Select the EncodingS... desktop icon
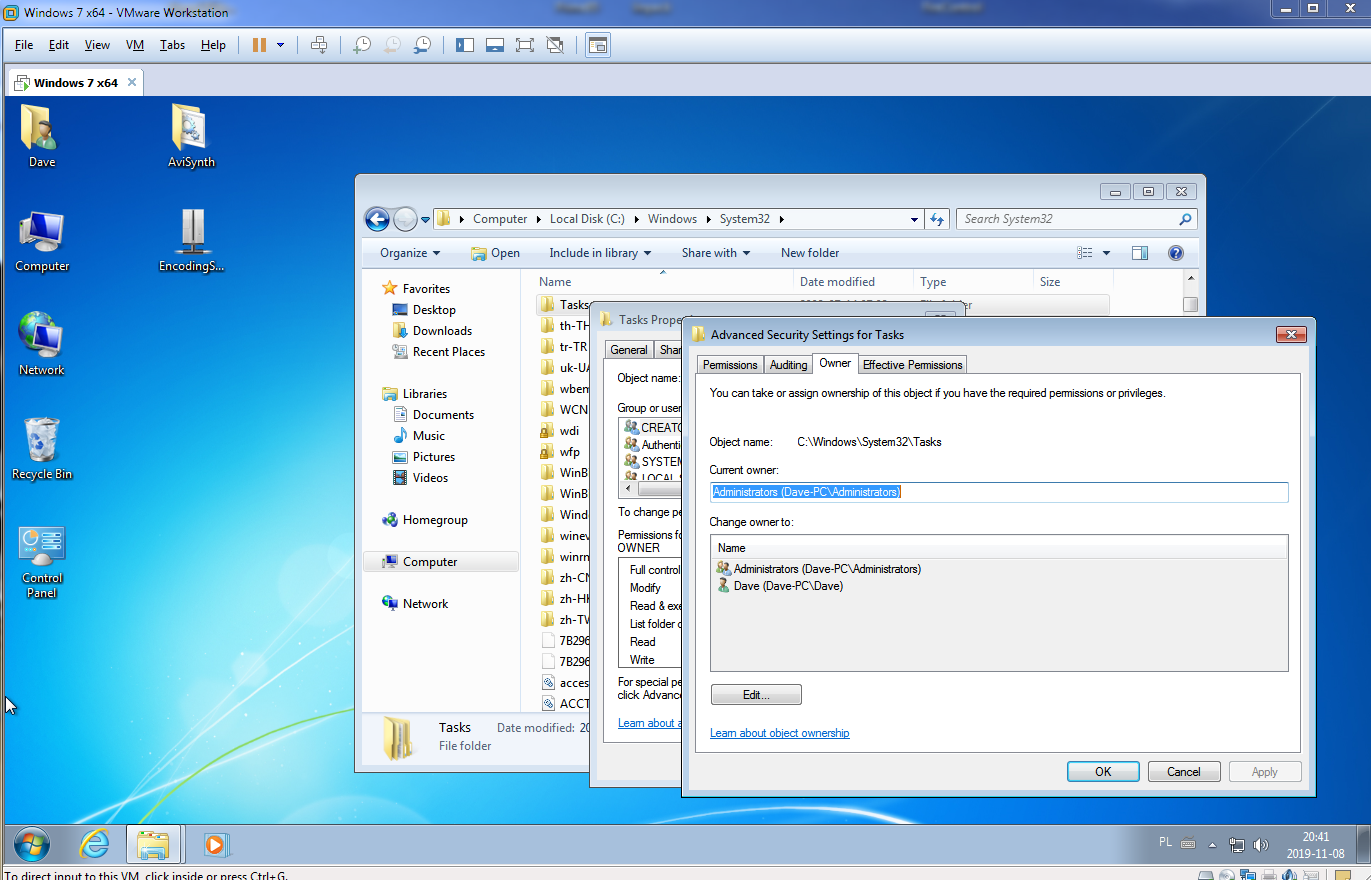 [x=191, y=241]
